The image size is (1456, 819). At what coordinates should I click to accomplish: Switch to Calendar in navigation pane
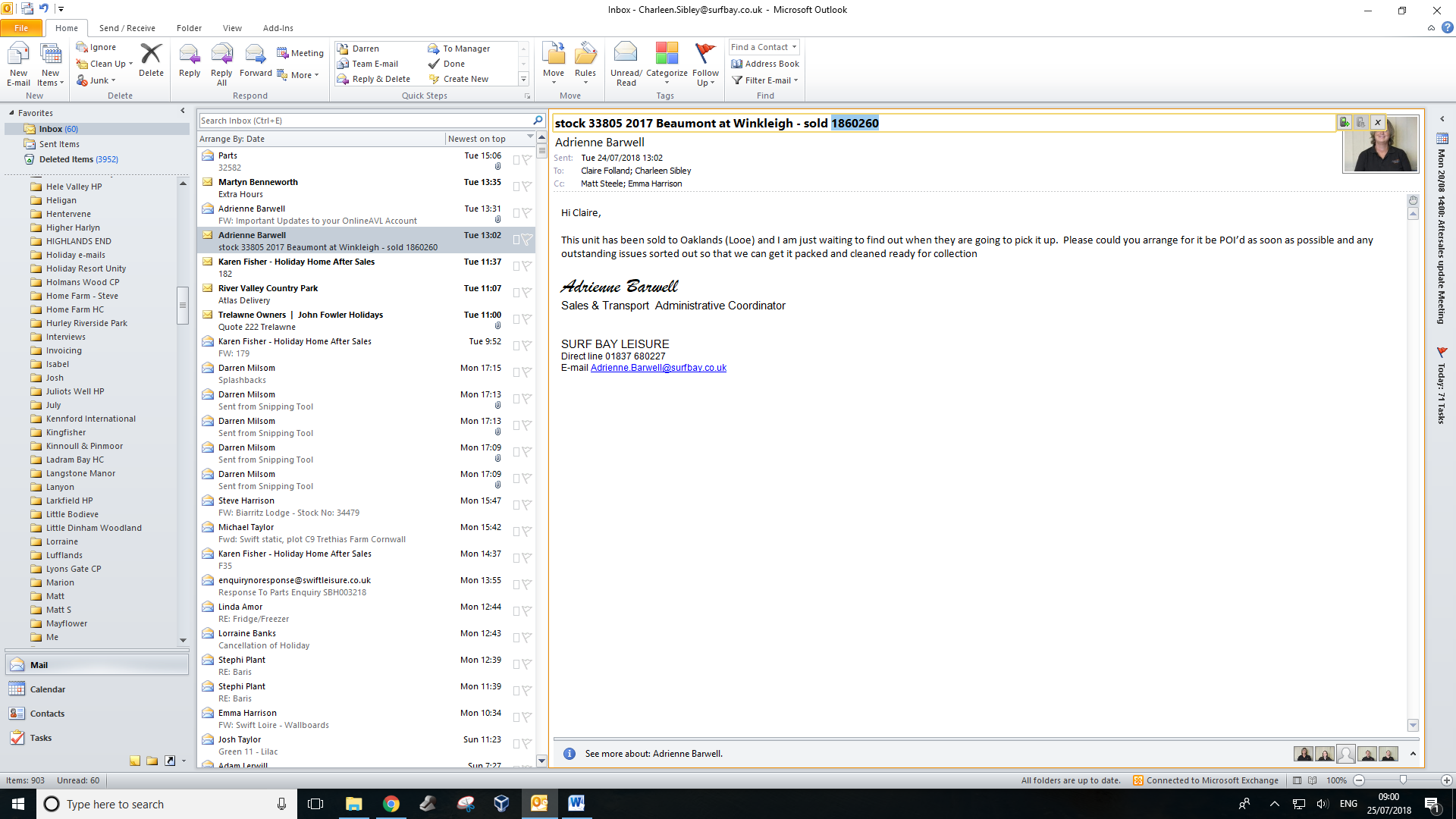click(x=47, y=689)
